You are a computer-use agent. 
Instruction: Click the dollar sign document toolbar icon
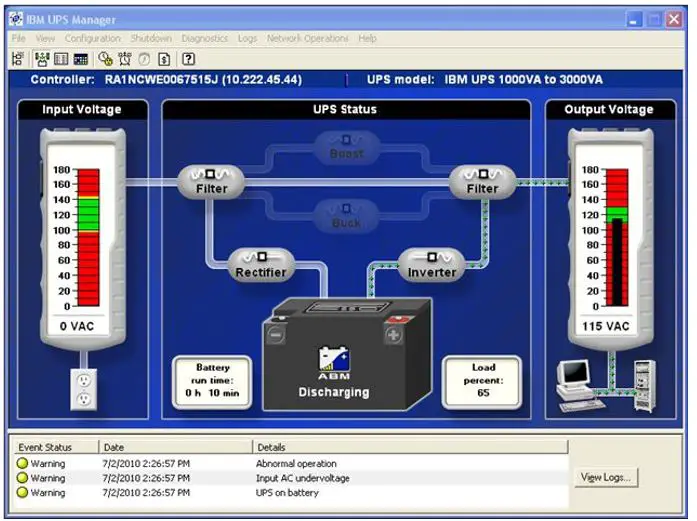coord(164,59)
